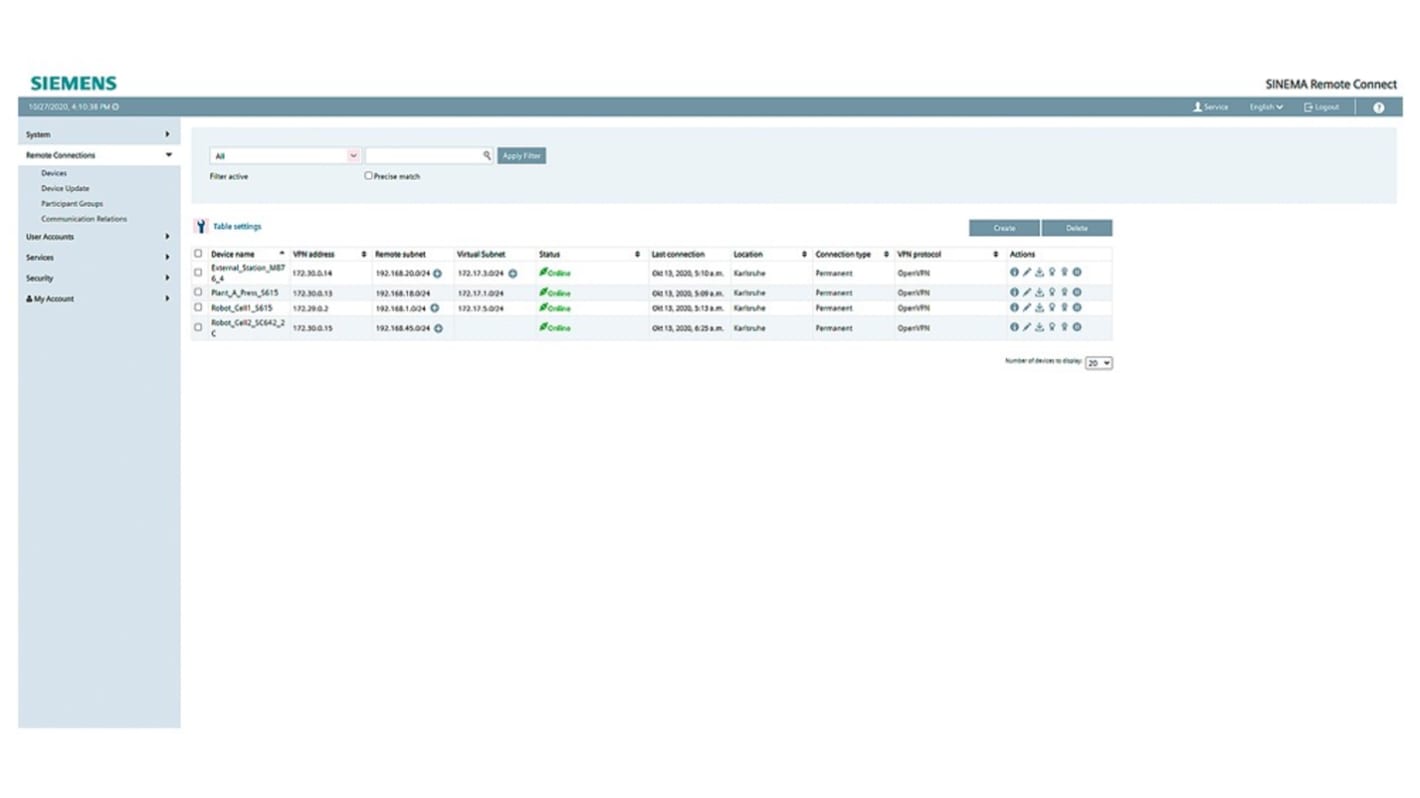This screenshot has width=1420, height=798.
Task: Open info for Robot_Cell1_S615 device
Action: click(1014, 307)
